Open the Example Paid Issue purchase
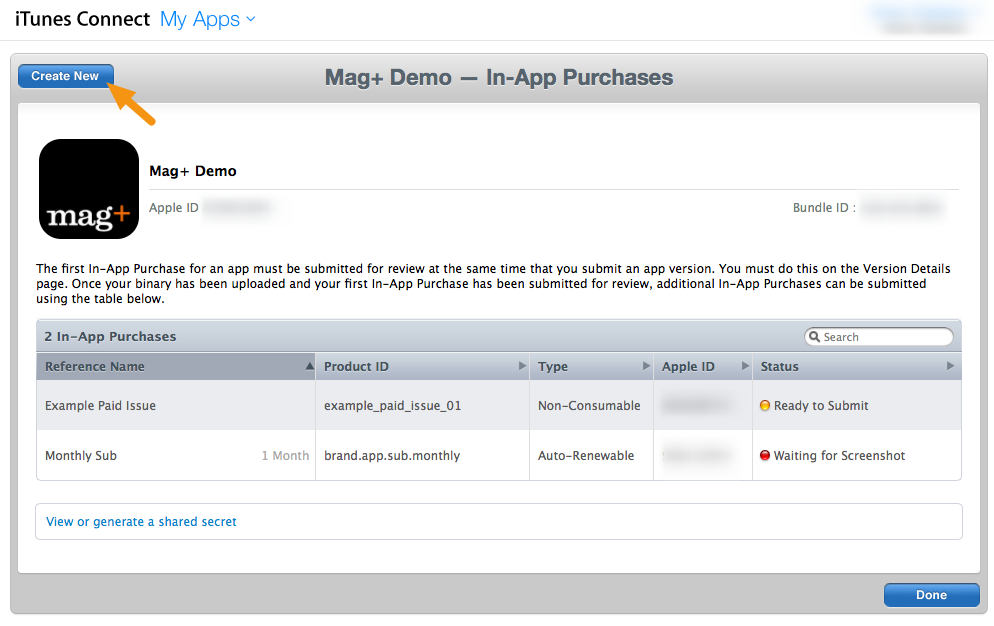This screenshot has width=994, height=626. click(x=100, y=406)
